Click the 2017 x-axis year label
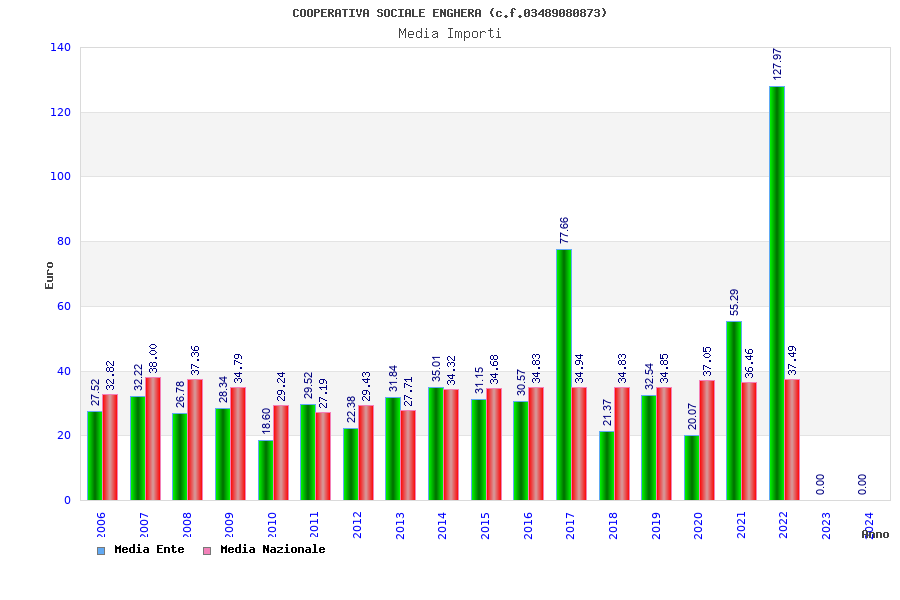This screenshot has width=900, height=600. click(x=570, y=525)
